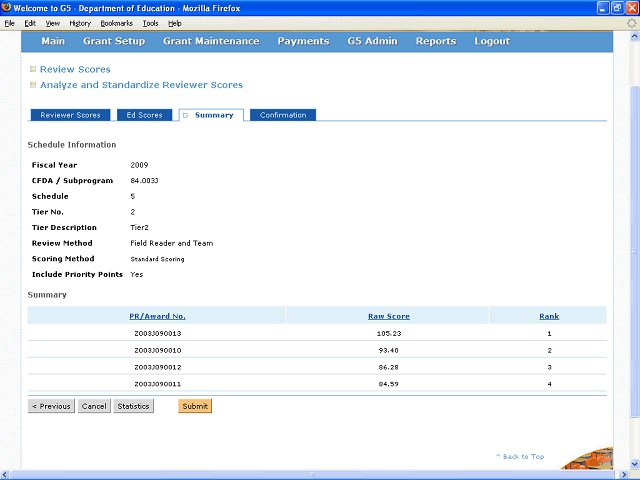Click the Cancel button
640x480 pixels.
click(94, 406)
